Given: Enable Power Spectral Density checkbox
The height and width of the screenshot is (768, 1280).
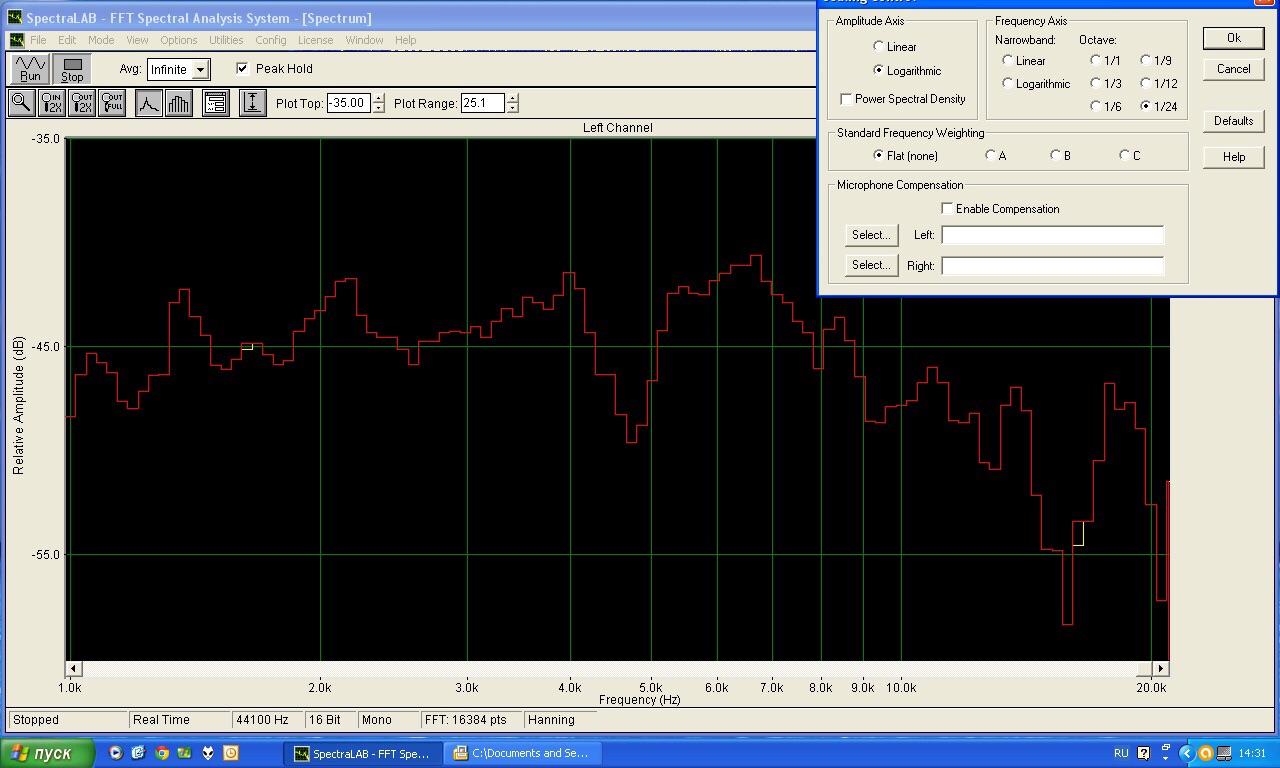Looking at the screenshot, I should click(x=847, y=99).
